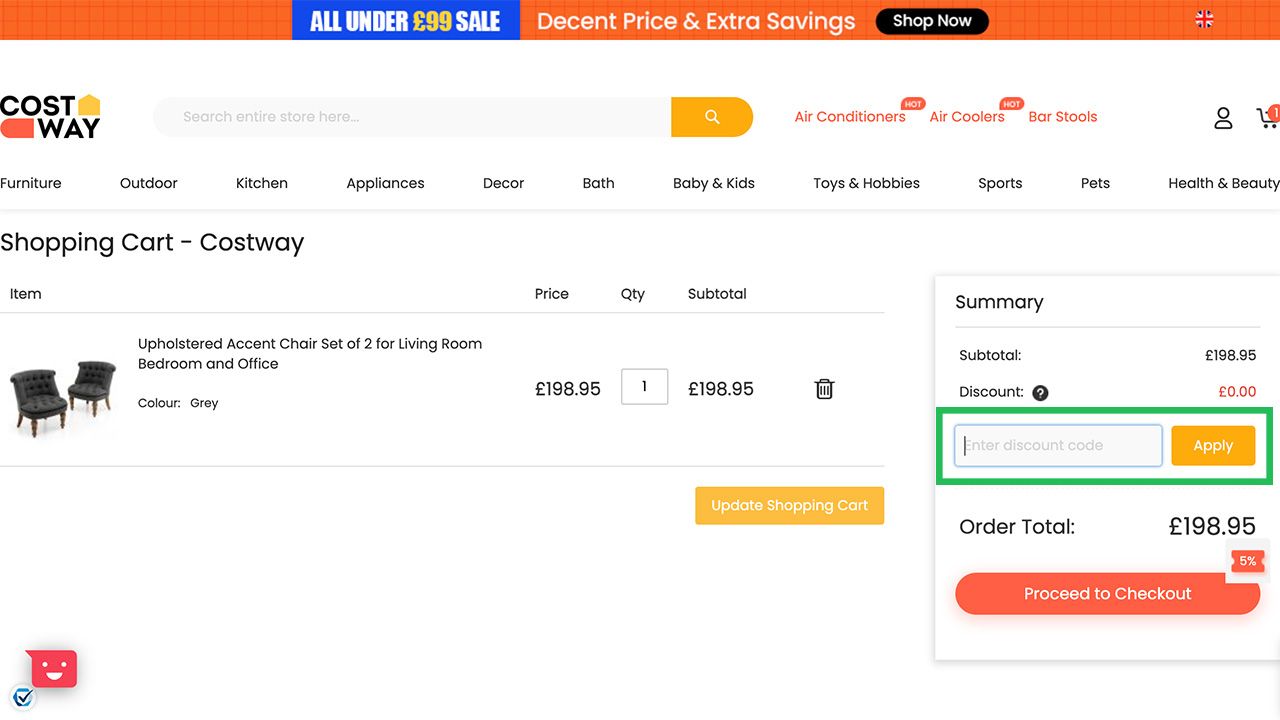This screenshot has width=1280, height=720.
Task: Open the Toys & Hobbies menu
Action: tap(867, 183)
